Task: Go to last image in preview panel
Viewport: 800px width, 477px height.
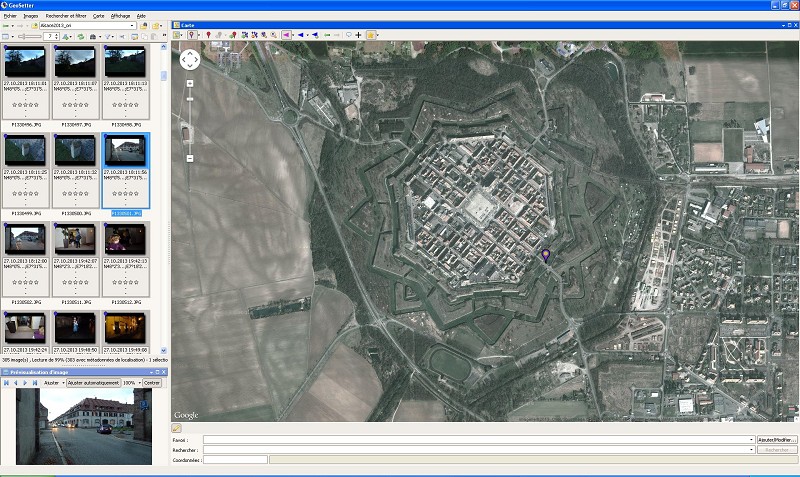Action: 35,383
